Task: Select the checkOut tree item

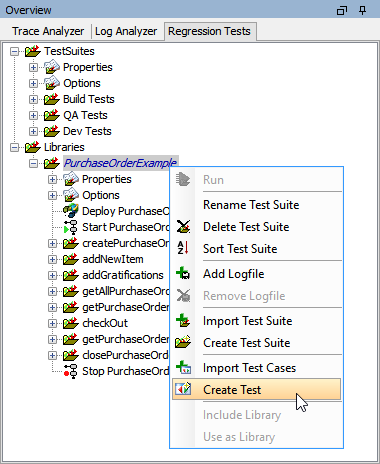Action: coord(105,323)
